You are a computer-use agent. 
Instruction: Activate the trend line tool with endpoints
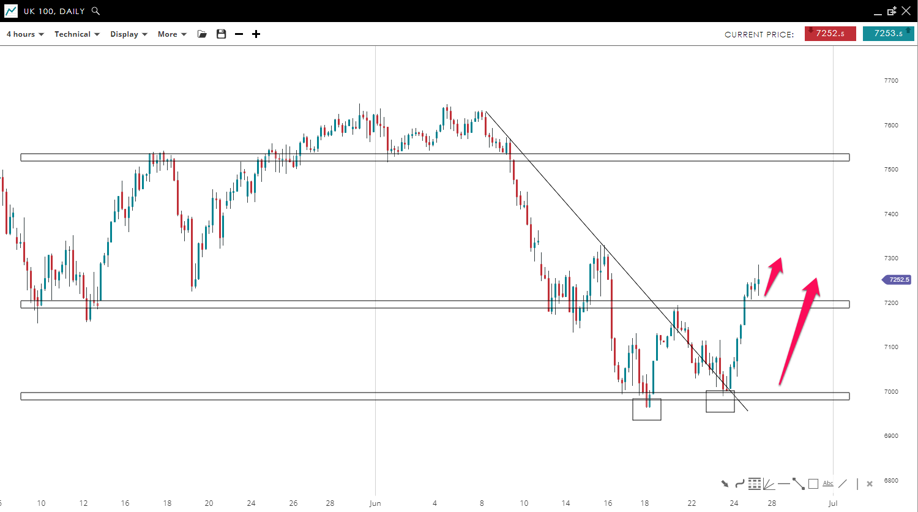click(798, 484)
